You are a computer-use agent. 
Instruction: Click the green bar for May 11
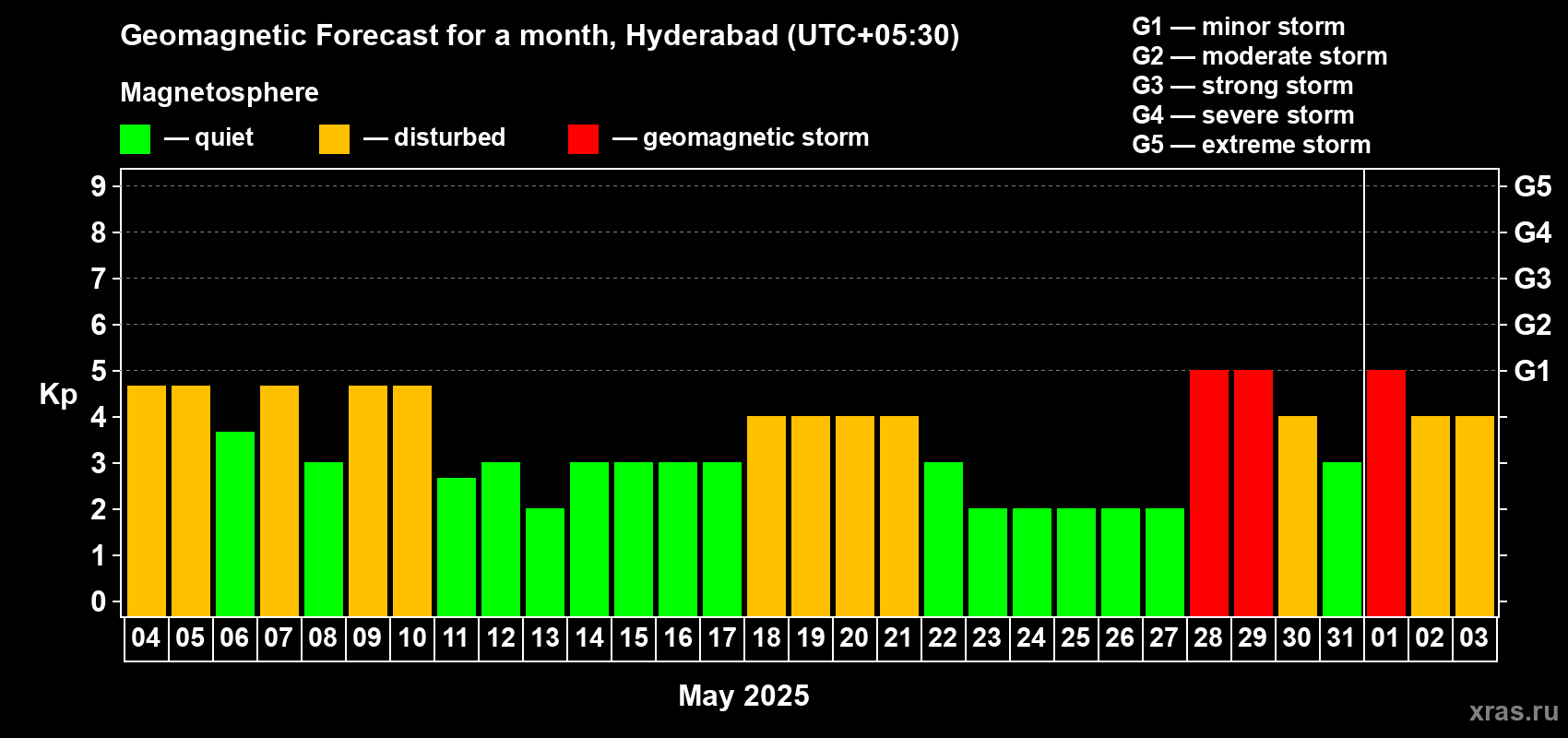coord(457,547)
